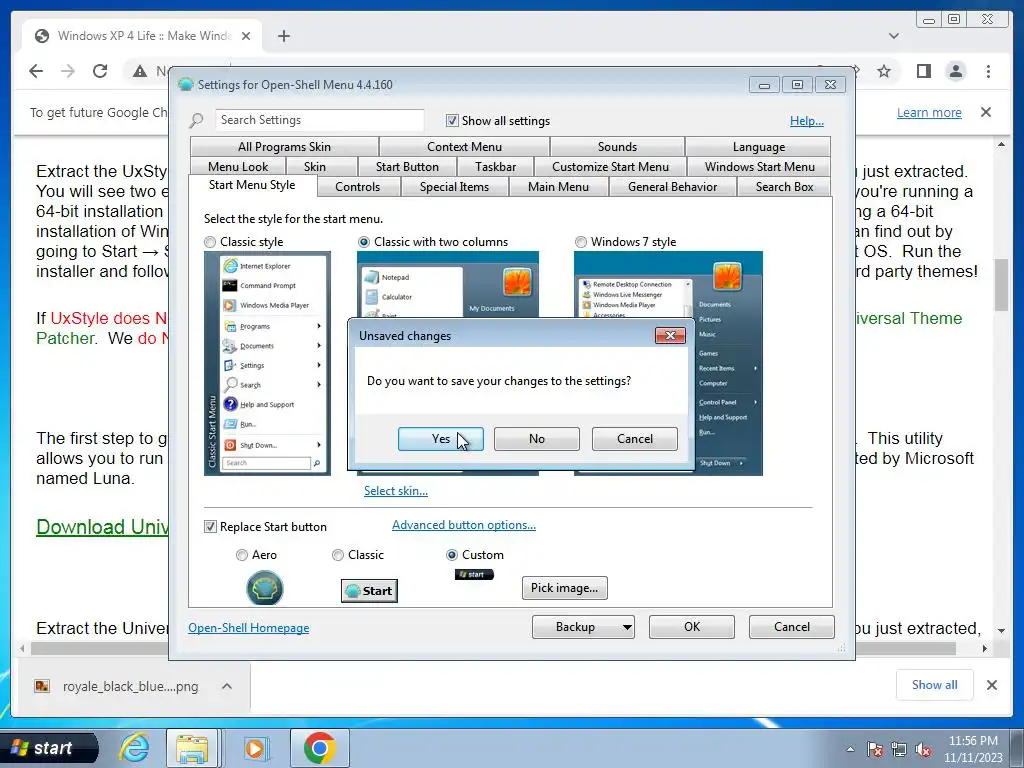This screenshot has height=768, width=1024.
Task: Open General Behavior tab
Action: (672, 187)
